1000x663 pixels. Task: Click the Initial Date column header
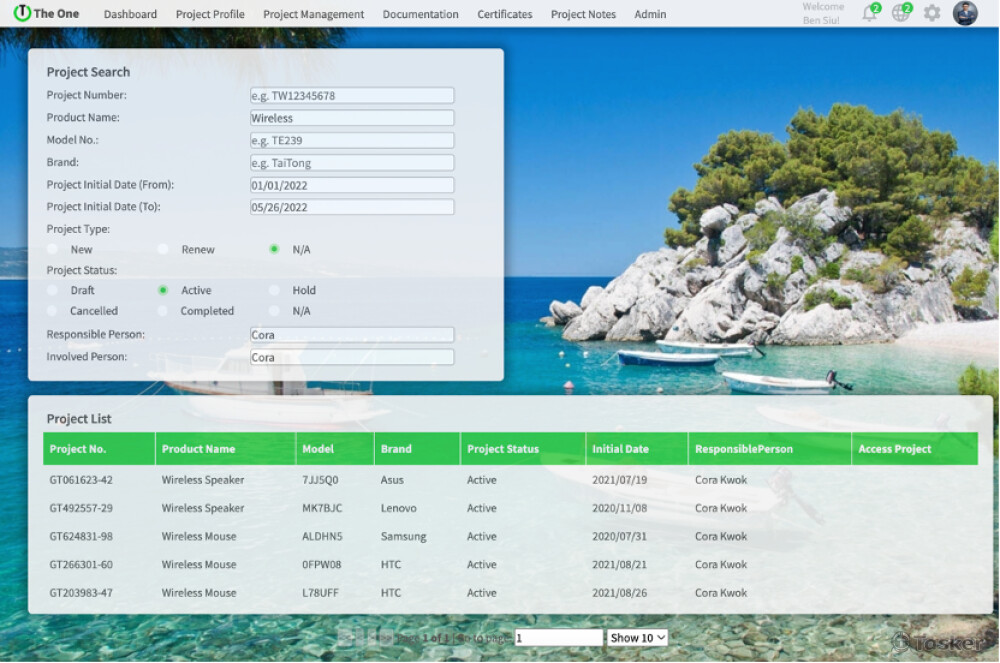620,449
